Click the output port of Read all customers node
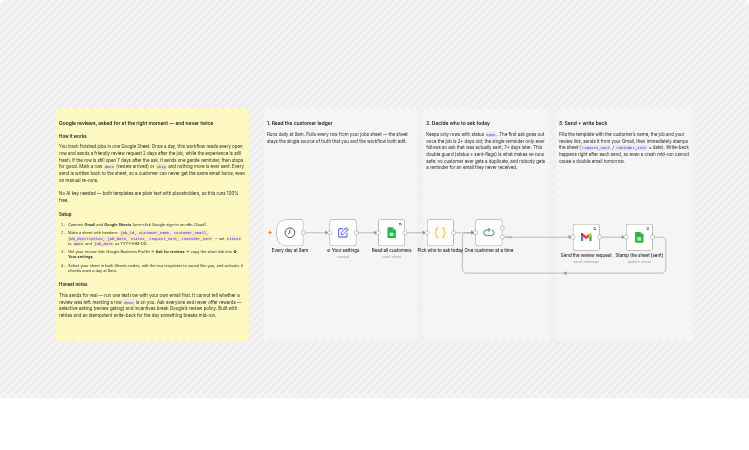 tap(405, 233)
